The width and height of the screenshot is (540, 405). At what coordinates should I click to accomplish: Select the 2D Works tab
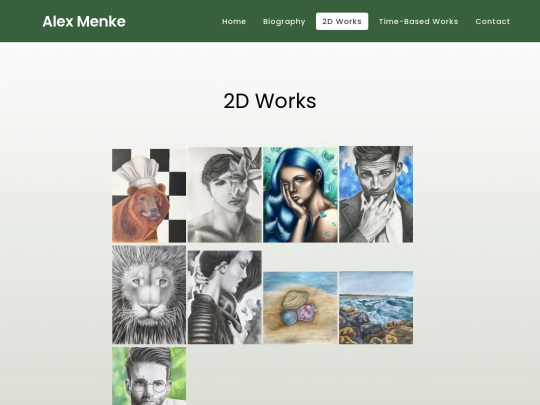(342, 21)
